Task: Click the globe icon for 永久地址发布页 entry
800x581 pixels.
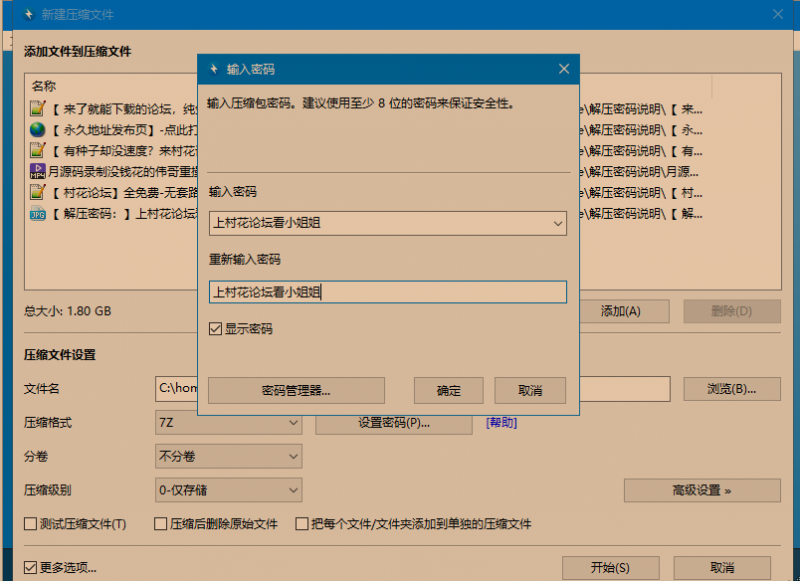Action: pyautogui.click(x=37, y=129)
